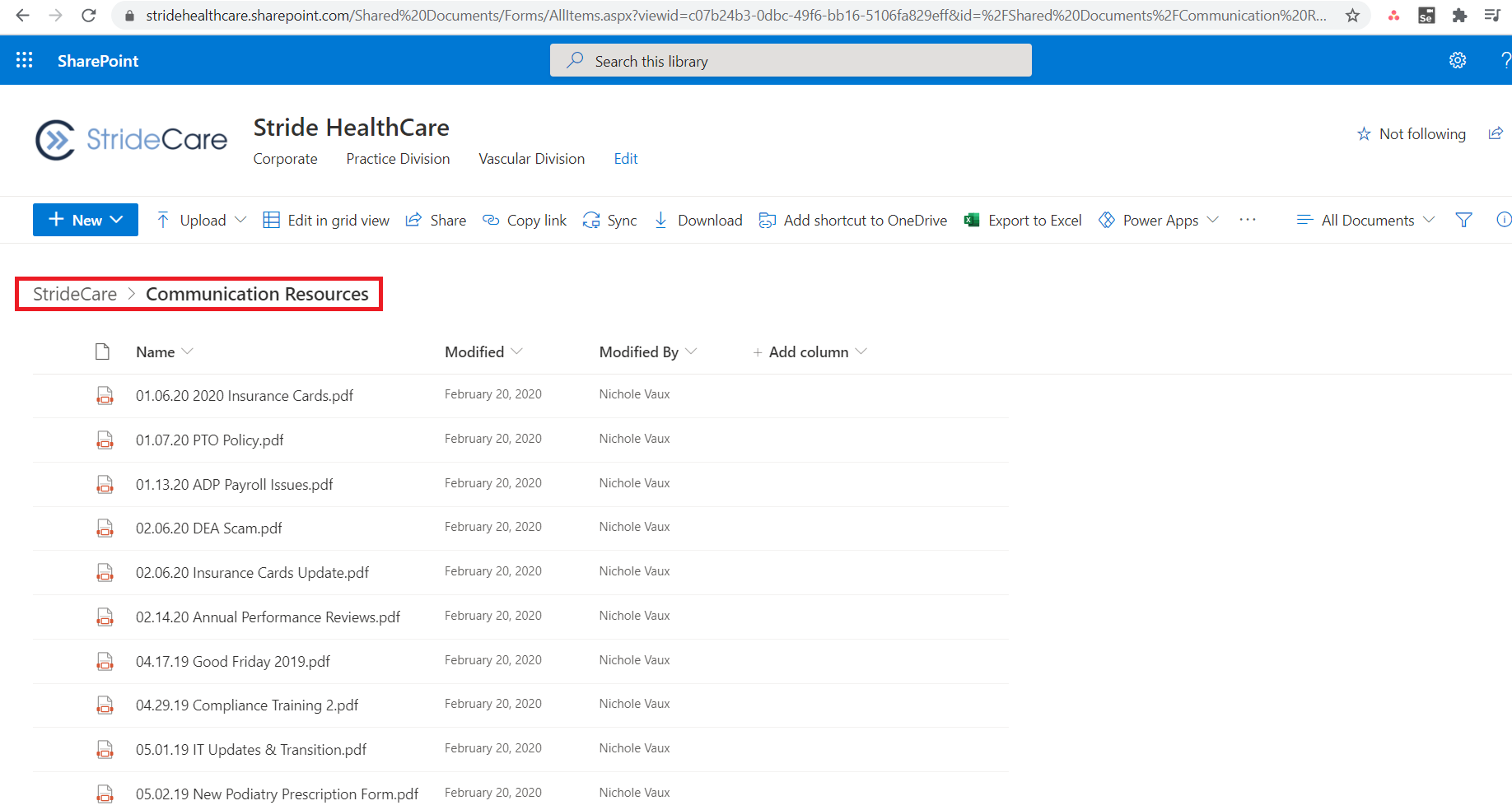Open the Modified By column header menu
Viewport: 1512px width, 810px height.
(x=648, y=351)
